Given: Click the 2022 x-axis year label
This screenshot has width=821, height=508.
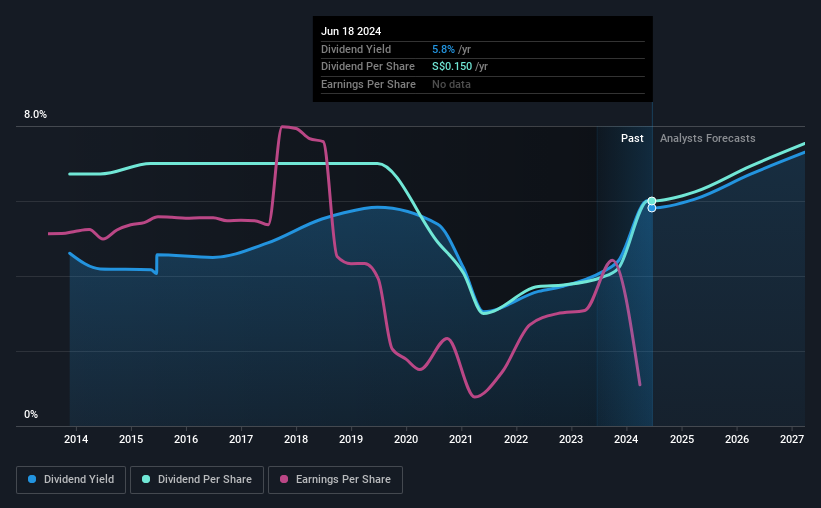Looking at the screenshot, I should click(516, 439).
